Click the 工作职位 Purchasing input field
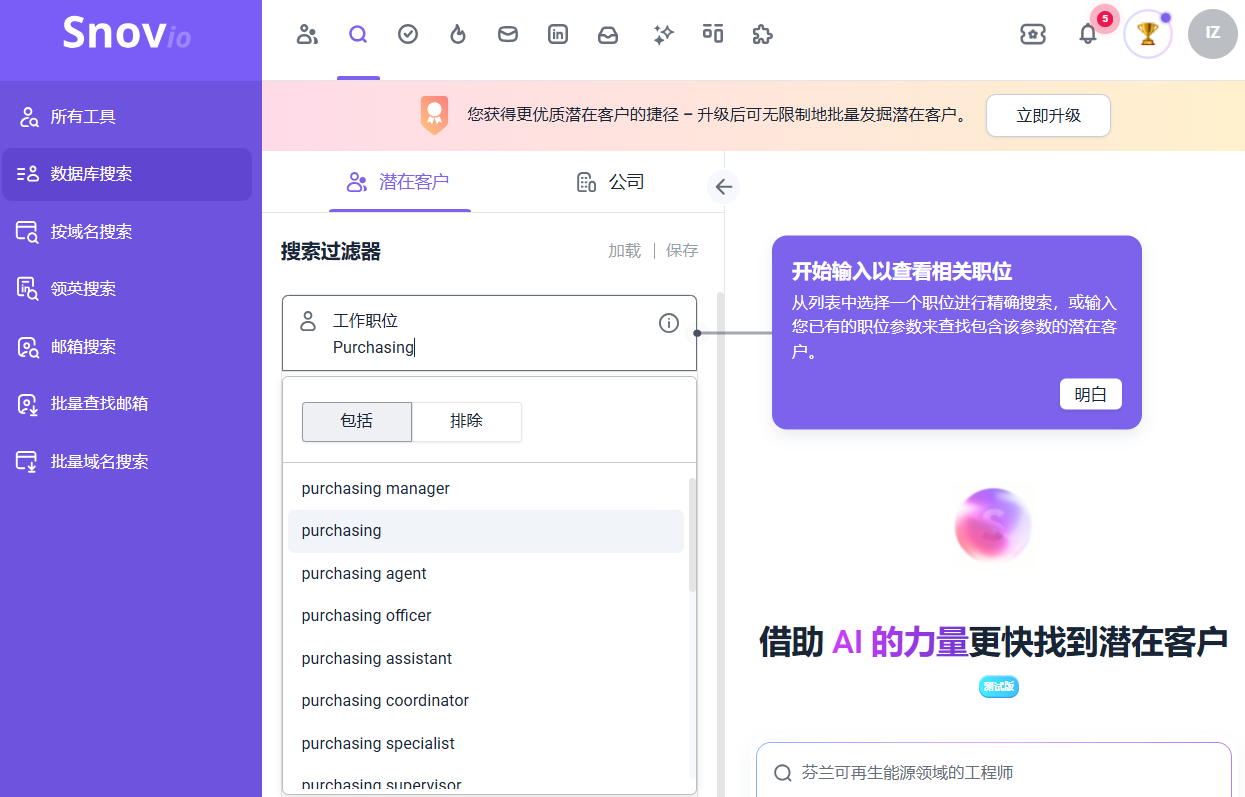The height and width of the screenshot is (797, 1245). click(489, 333)
